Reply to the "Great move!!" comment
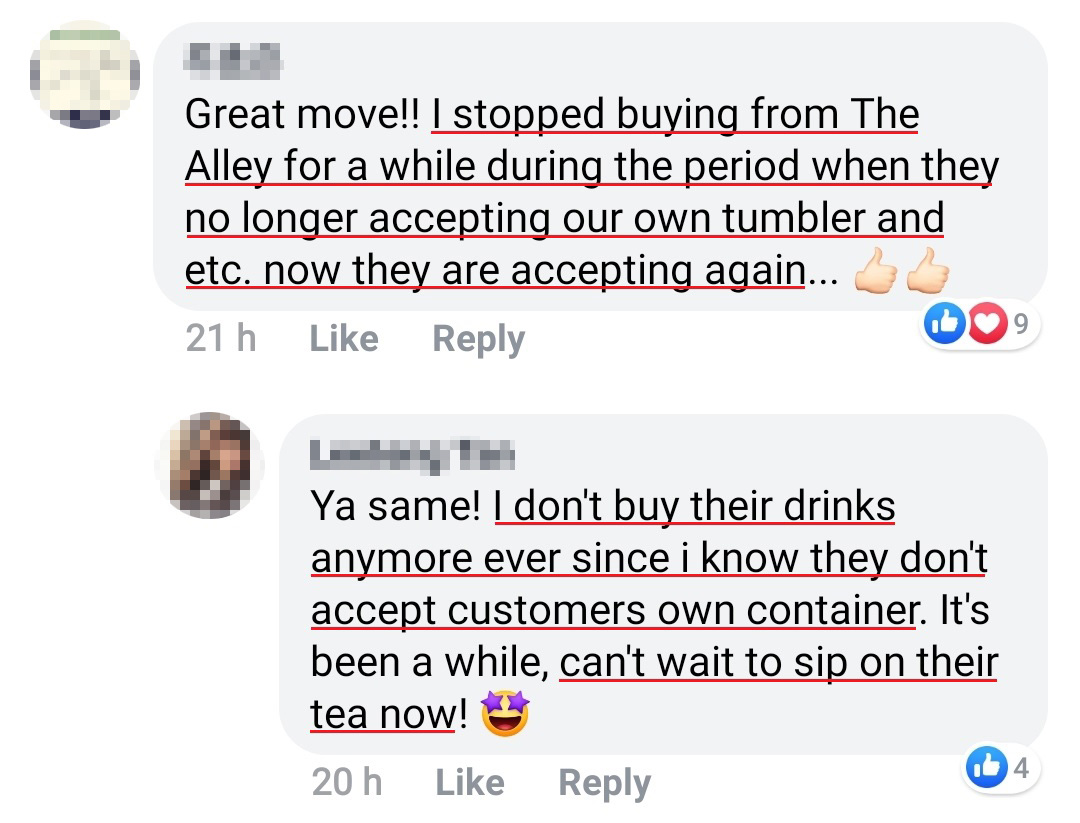 478,339
